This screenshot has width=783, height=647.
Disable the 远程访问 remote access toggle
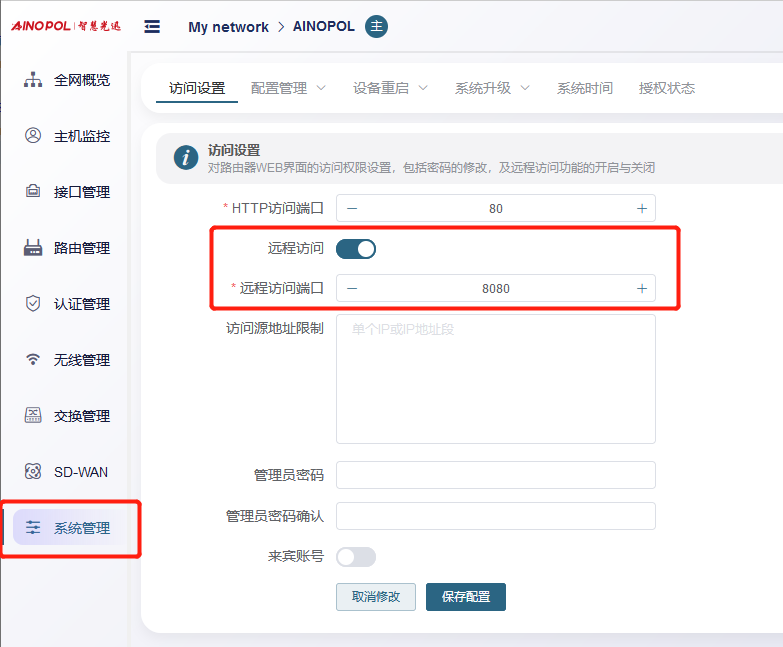tap(356, 249)
